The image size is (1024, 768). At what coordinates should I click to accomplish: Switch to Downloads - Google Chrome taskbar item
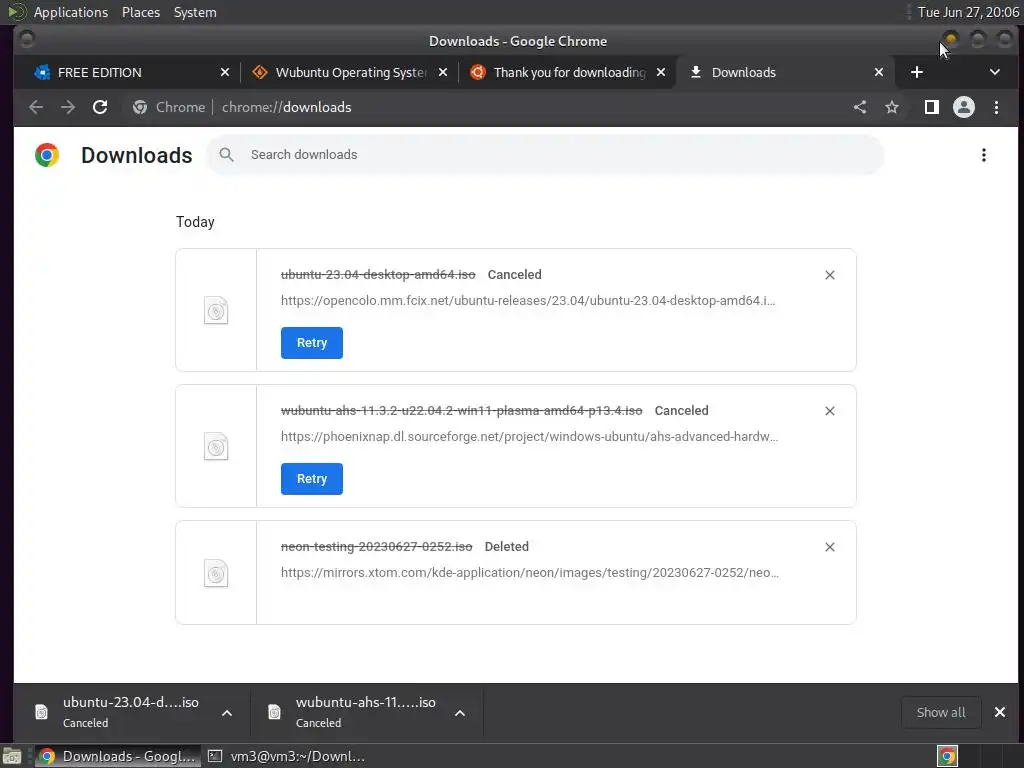tap(116, 756)
